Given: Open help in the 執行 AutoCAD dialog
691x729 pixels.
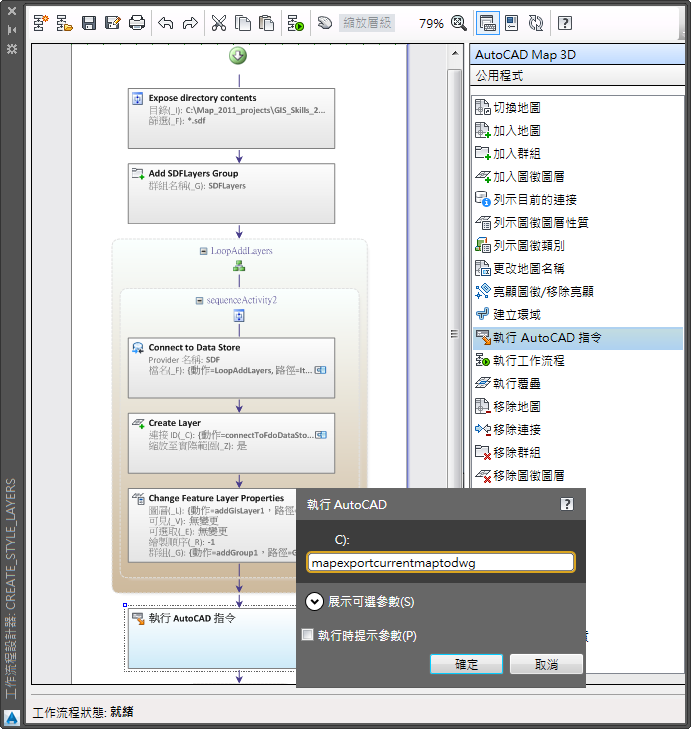Looking at the screenshot, I should coord(567,504).
